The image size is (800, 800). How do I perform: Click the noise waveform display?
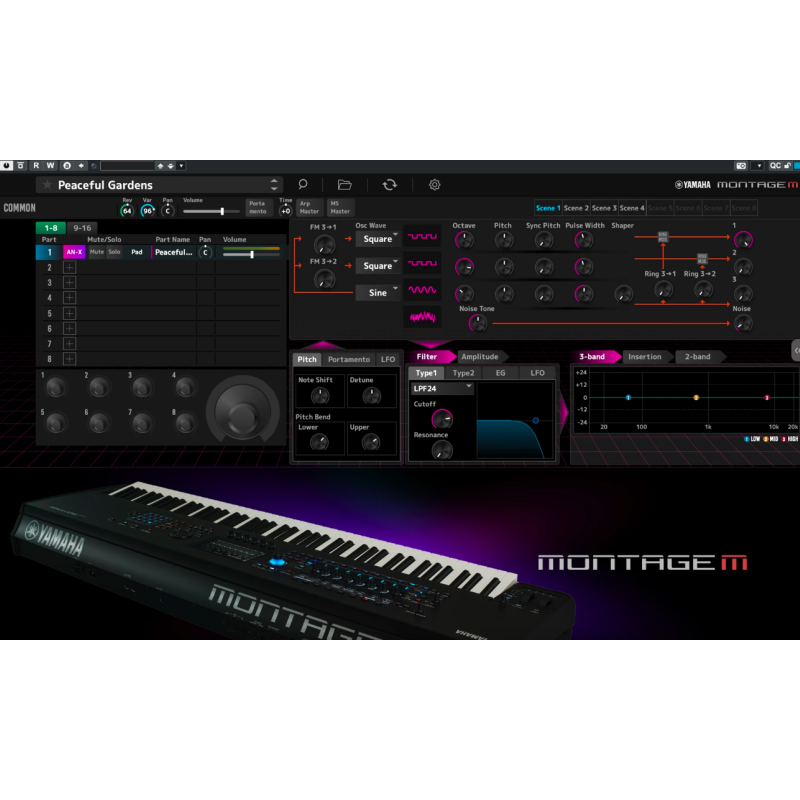tap(422, 317)
